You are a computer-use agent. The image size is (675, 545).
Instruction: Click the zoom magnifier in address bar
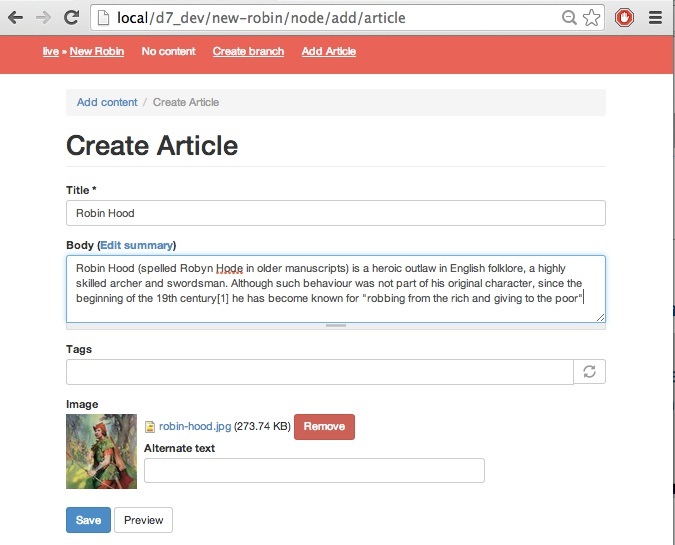pyautogui.click(x=569, y=18)
